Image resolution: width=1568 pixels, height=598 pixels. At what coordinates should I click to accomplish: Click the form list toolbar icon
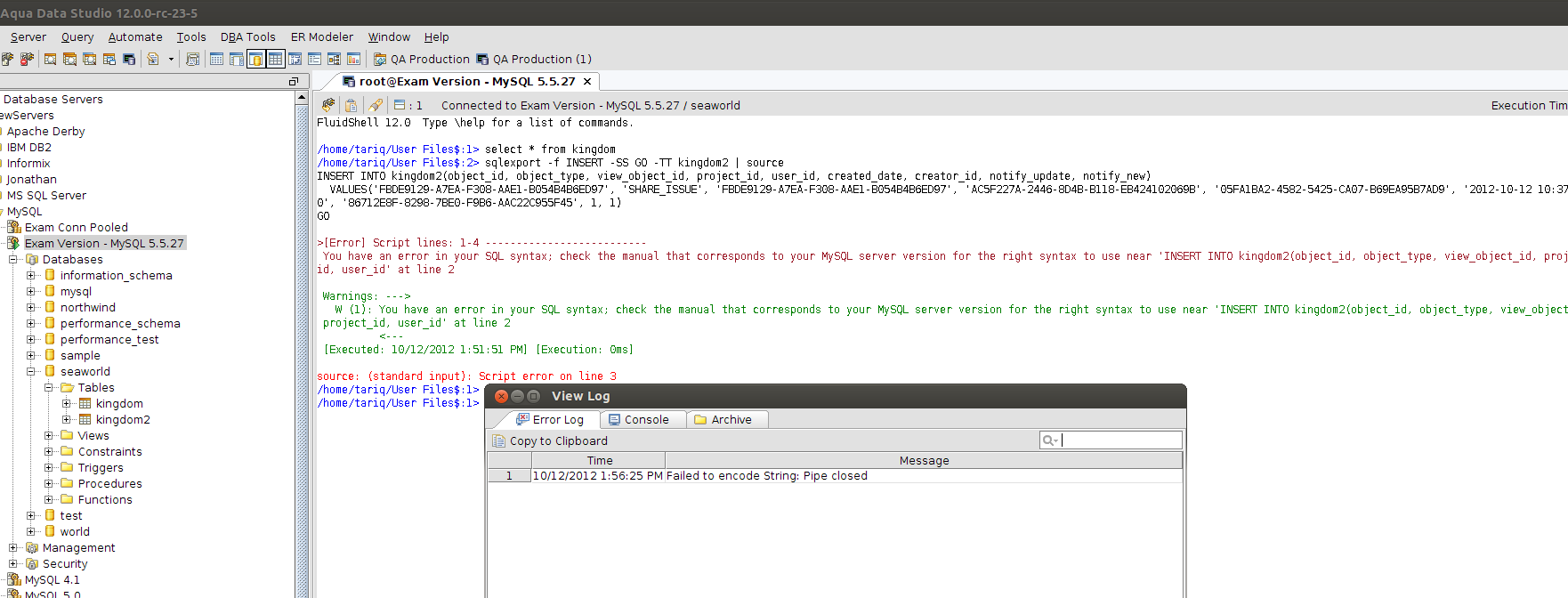(x=314, y=59)
